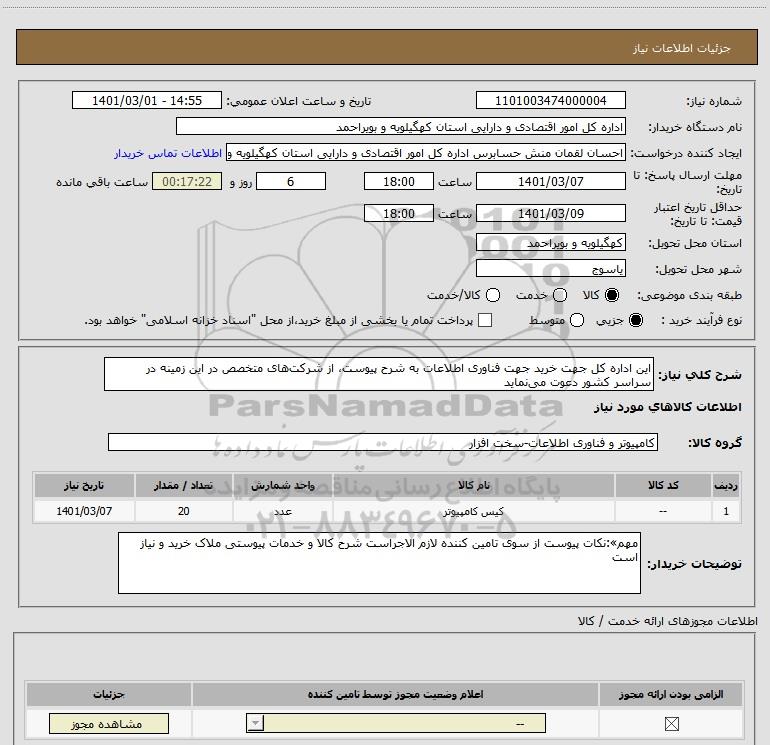The width and height of the screenshot is (770, 745).
Task: Click the response deadline date 1401/03/07 field
Action: (550, 181)
